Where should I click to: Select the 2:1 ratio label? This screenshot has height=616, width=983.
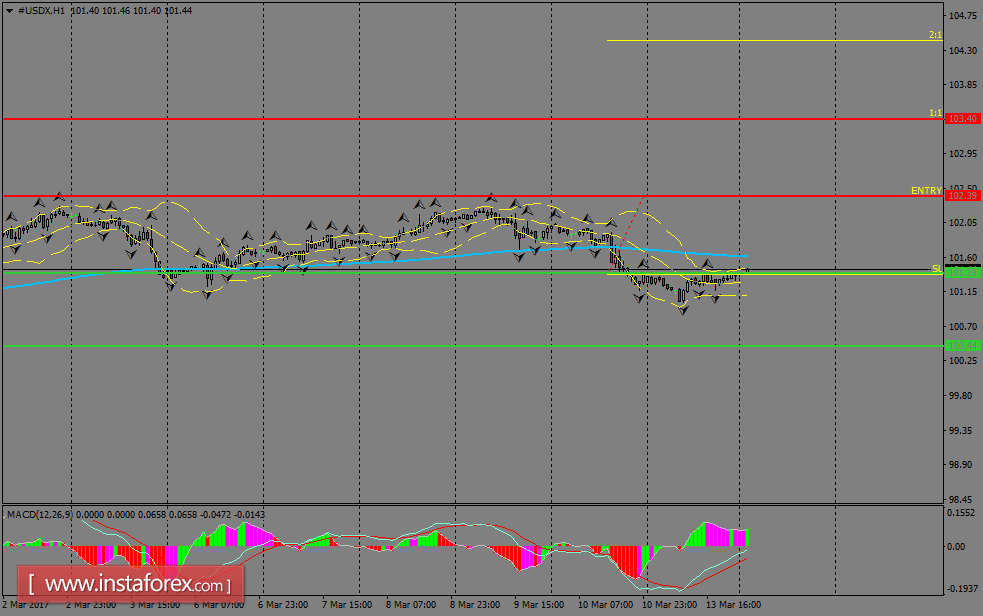click(x=935, y=35)
